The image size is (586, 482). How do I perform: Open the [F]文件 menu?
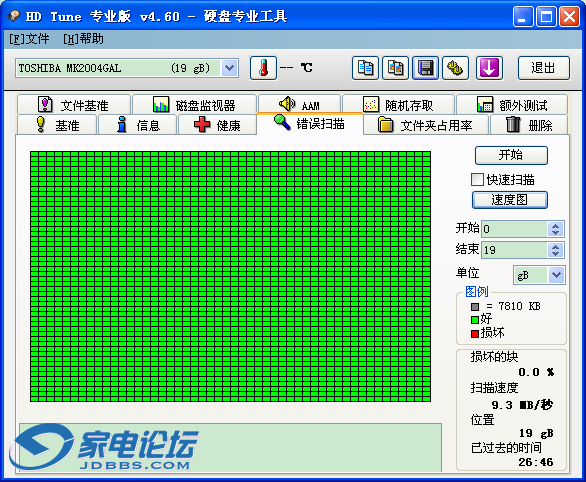coord(29,38)
